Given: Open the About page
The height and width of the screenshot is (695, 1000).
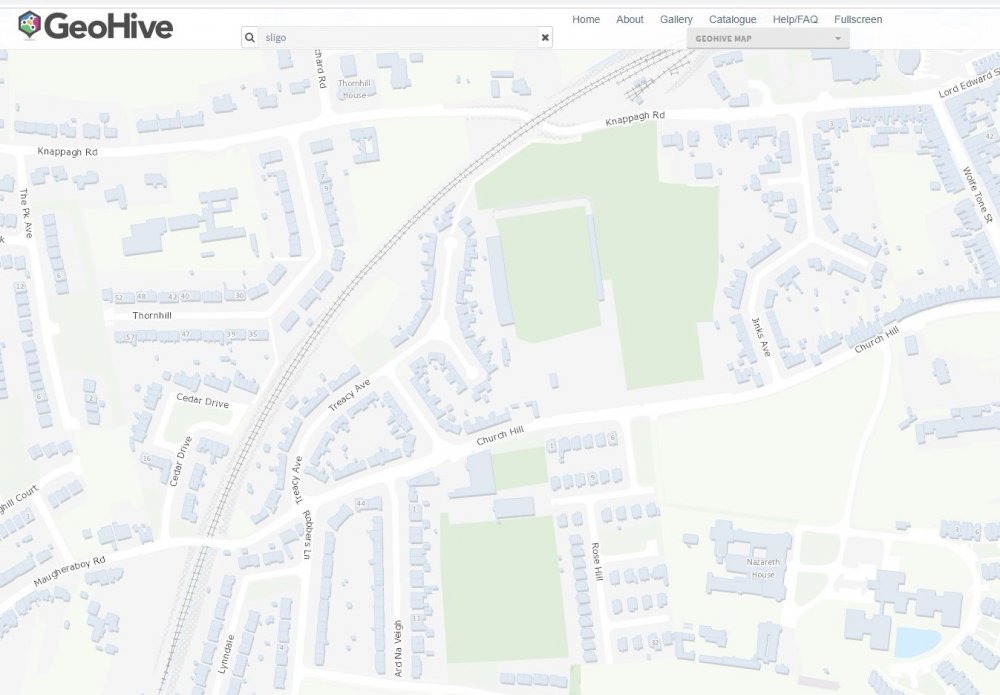Looking at the screenshot, I should coord(629,19).
